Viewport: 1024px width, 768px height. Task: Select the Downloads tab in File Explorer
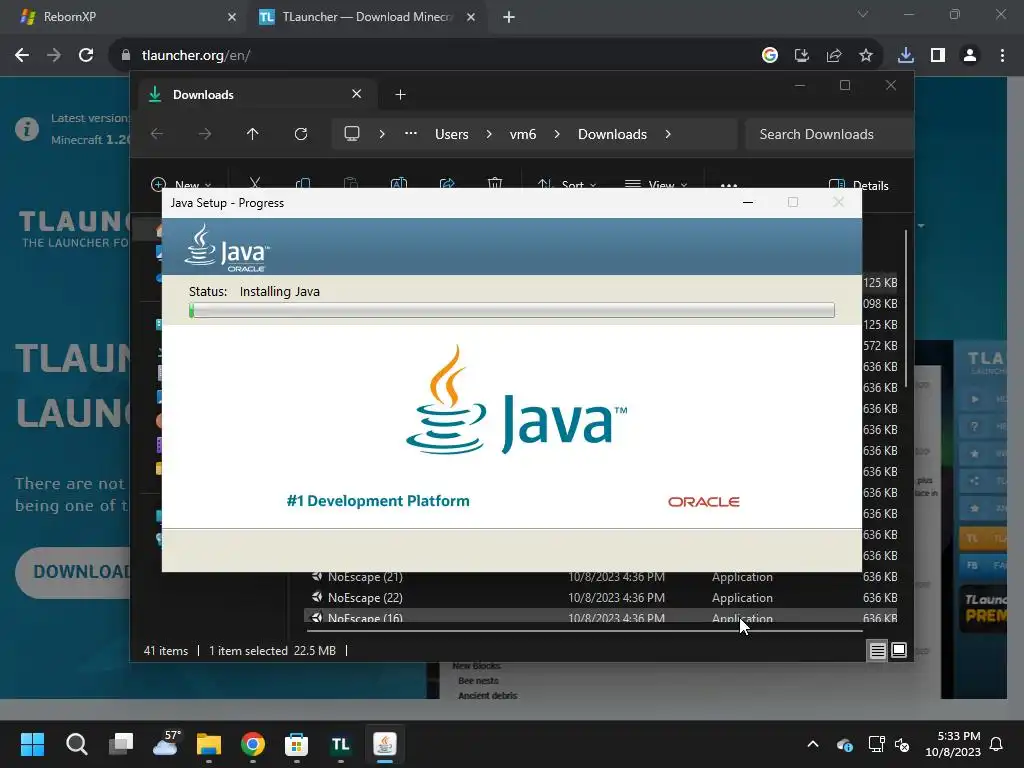pos(255,95)
